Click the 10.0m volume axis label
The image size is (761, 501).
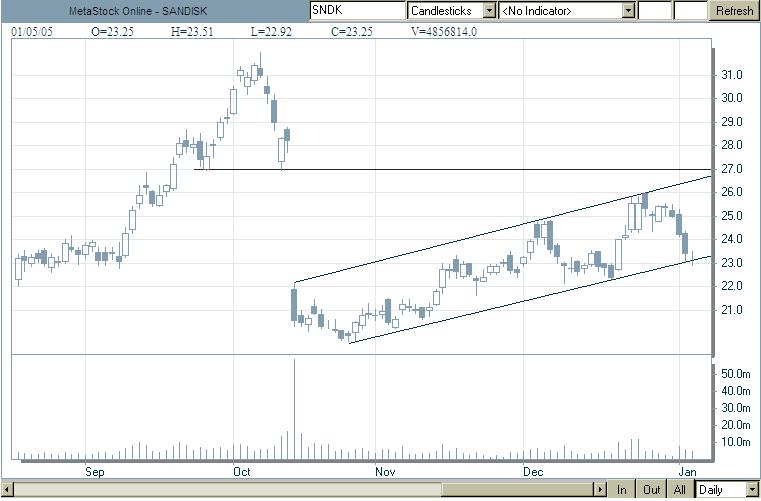736,442
